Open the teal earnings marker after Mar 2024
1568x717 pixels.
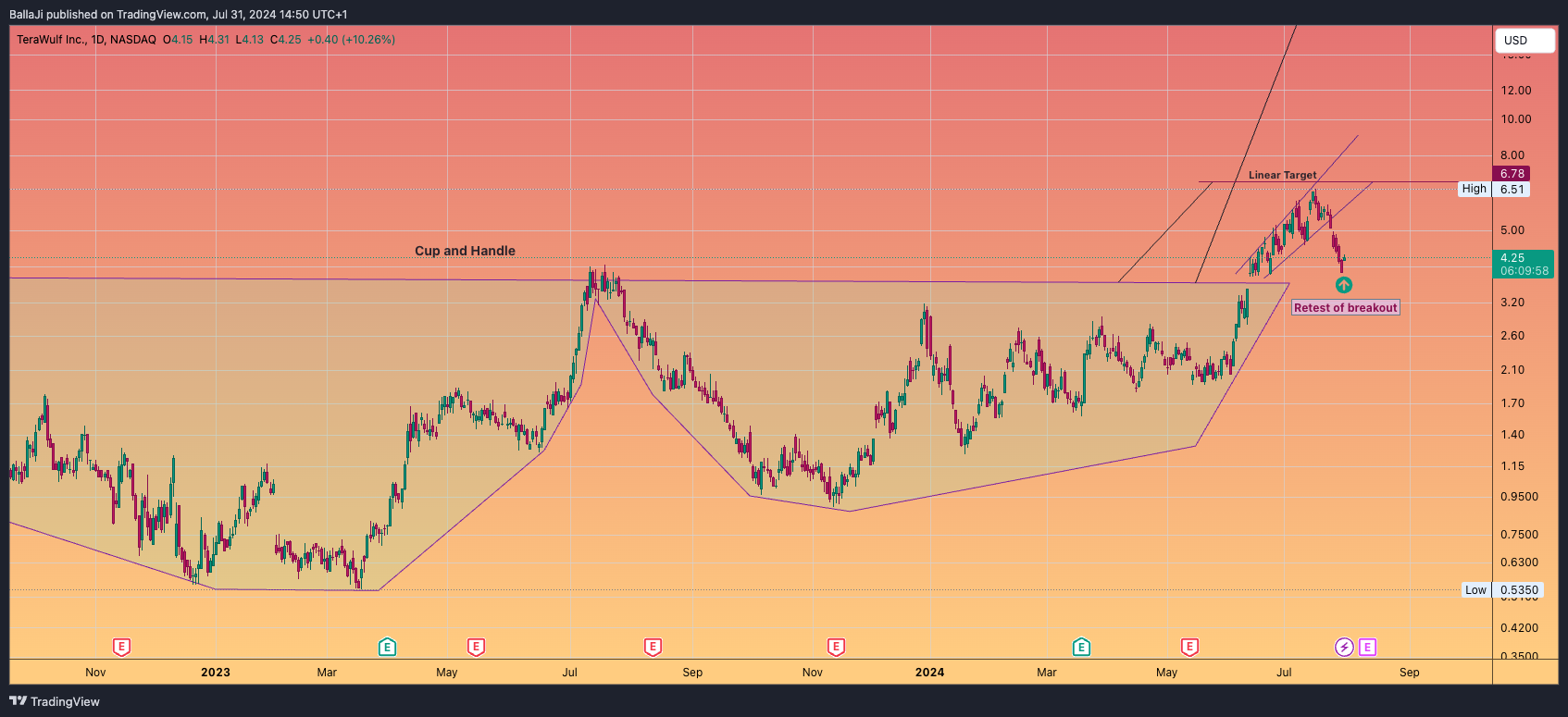click(x=1081, y=648)
